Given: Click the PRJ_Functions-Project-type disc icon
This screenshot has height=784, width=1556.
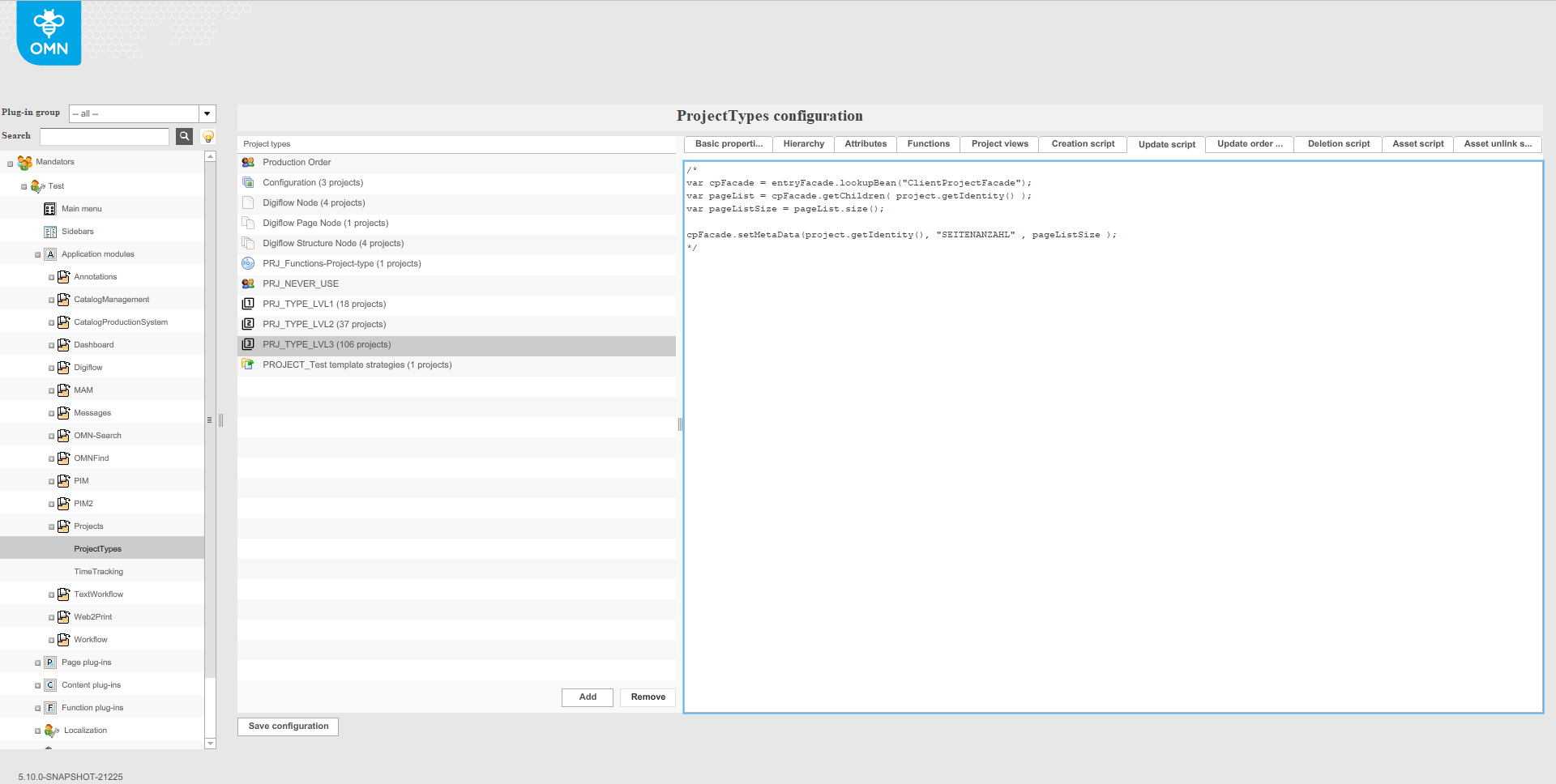Looking at the screenshot, I should tap(248, 263).
